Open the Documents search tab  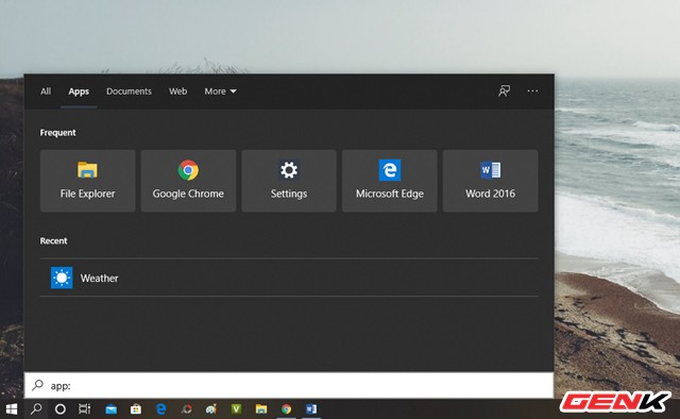pos(129,91)
